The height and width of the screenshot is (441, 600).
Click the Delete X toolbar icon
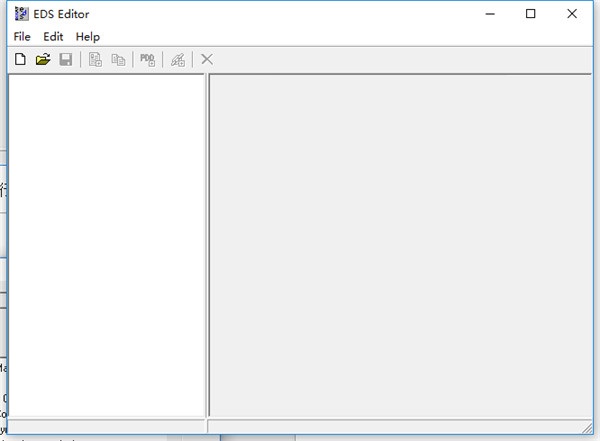pyautogui.click(x=207, y=60)
